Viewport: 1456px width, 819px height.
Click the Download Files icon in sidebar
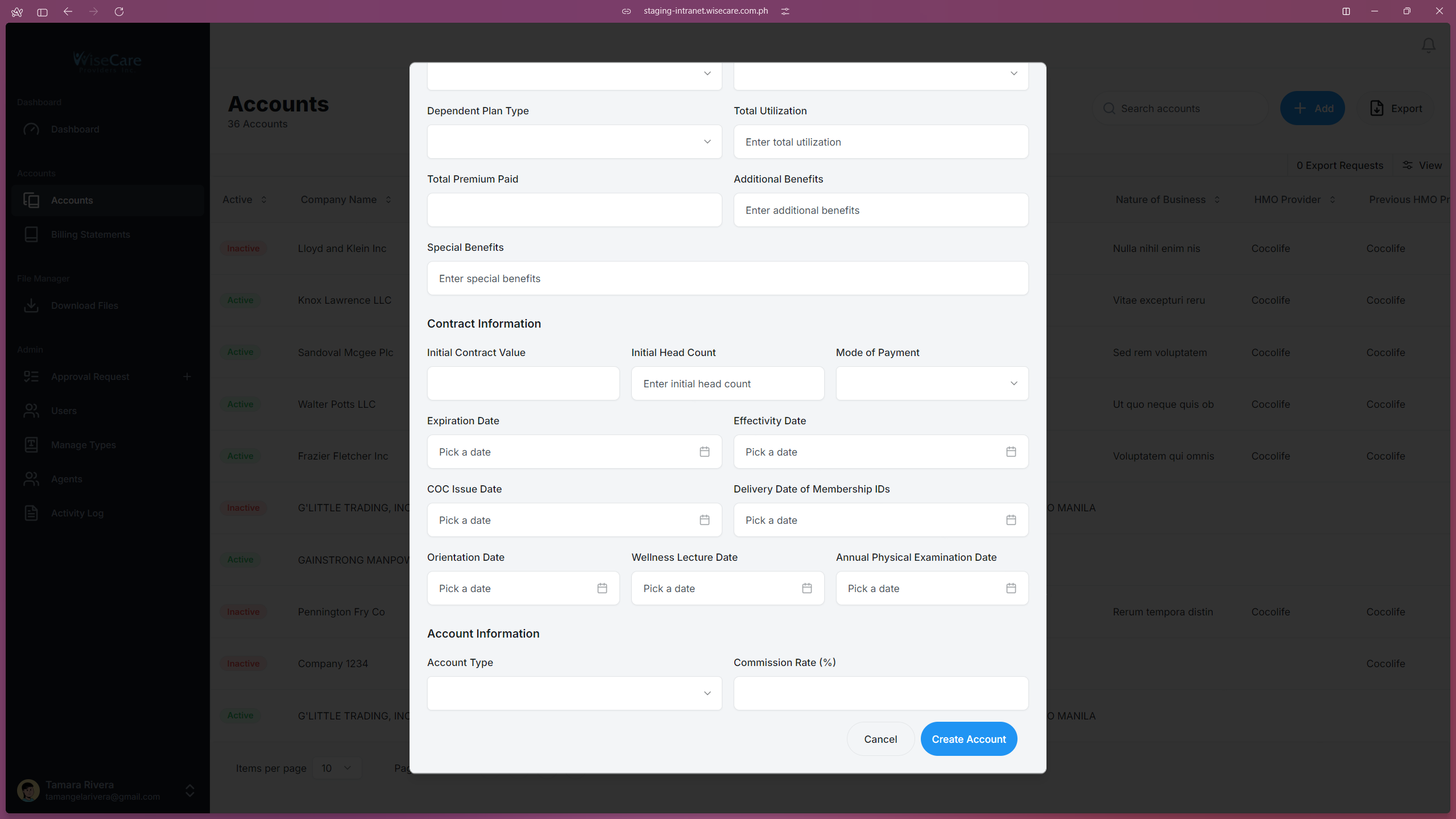pos(32,305)
